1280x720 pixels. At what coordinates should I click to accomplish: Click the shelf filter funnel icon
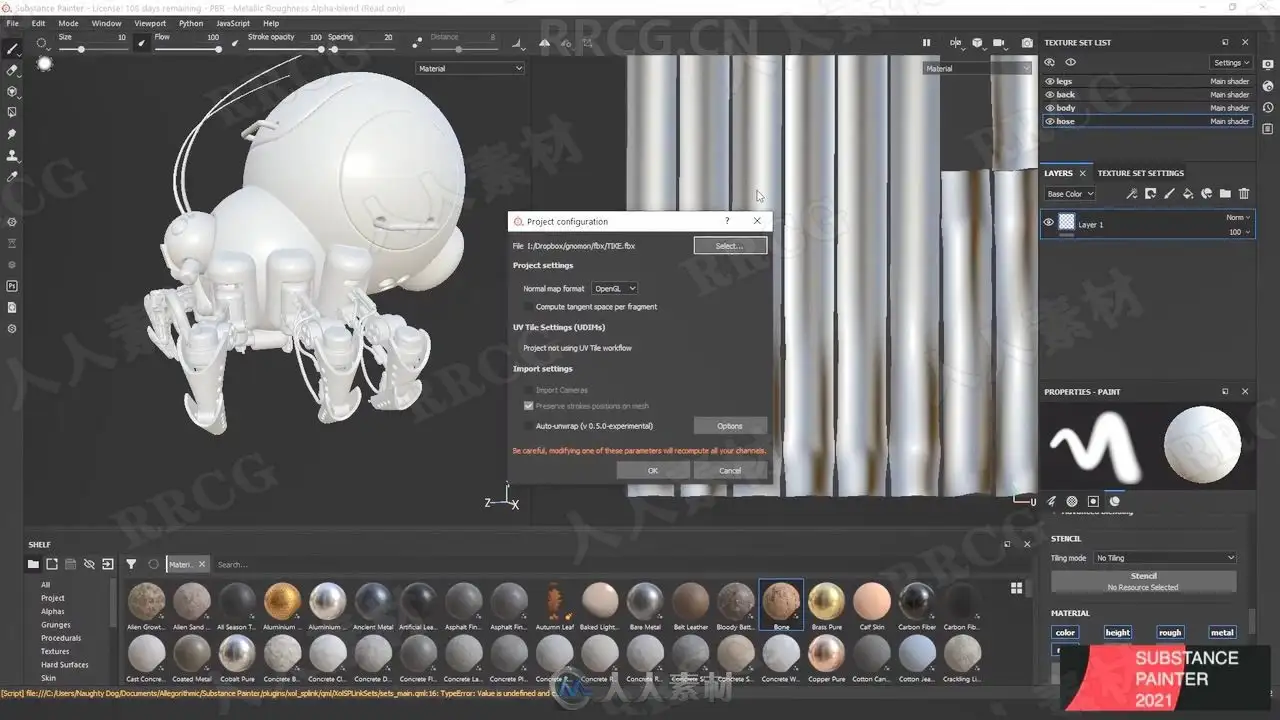click(131, 564)
